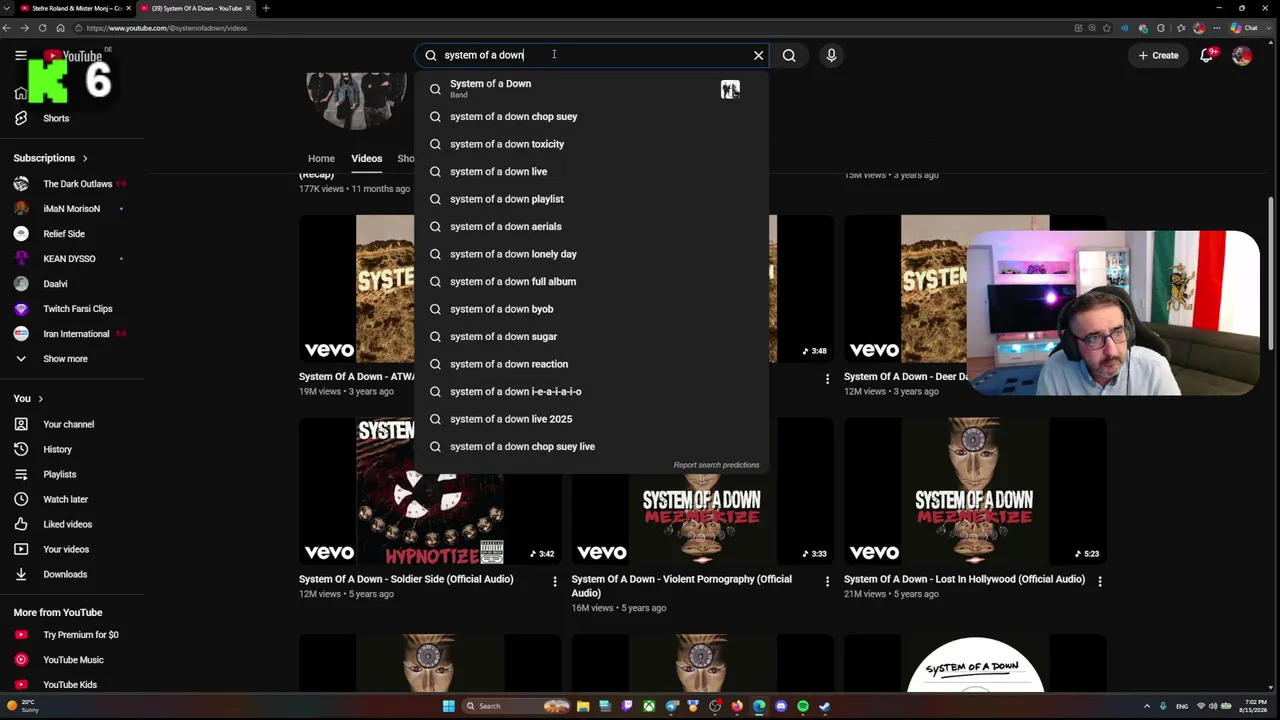This screenshot has width=1280, height=720.
Task: Choose the 'System of a Down' band suggestion
Action: click(x=592, y=89)
